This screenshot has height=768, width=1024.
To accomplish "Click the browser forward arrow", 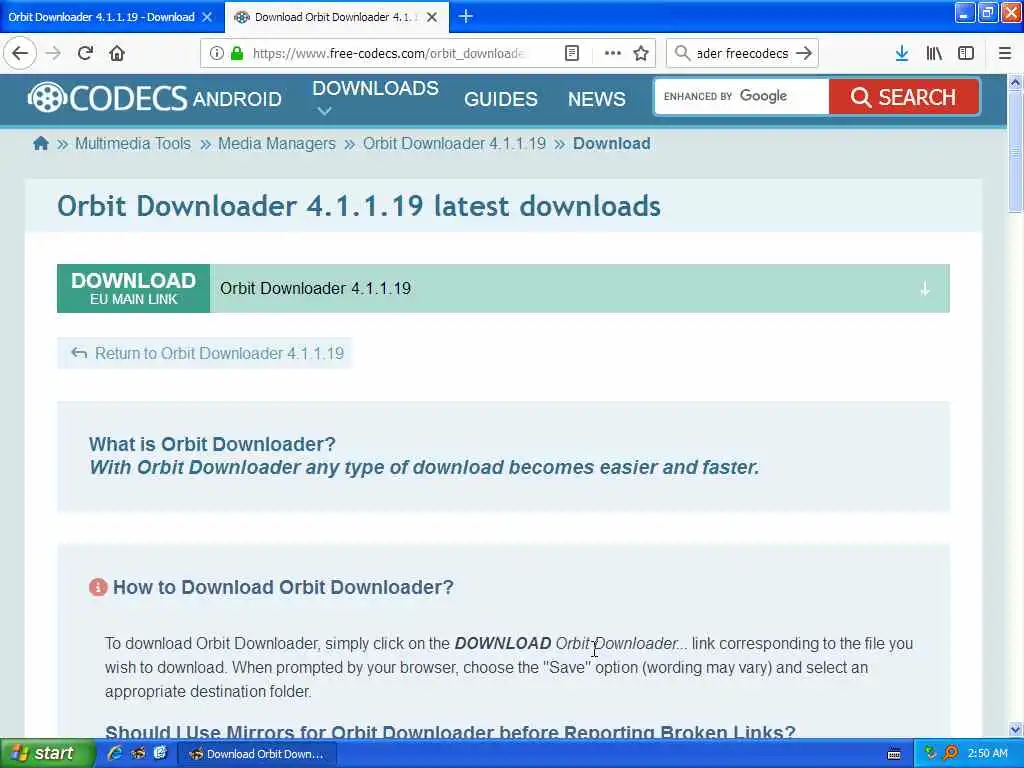I will [x=53, y=54].
